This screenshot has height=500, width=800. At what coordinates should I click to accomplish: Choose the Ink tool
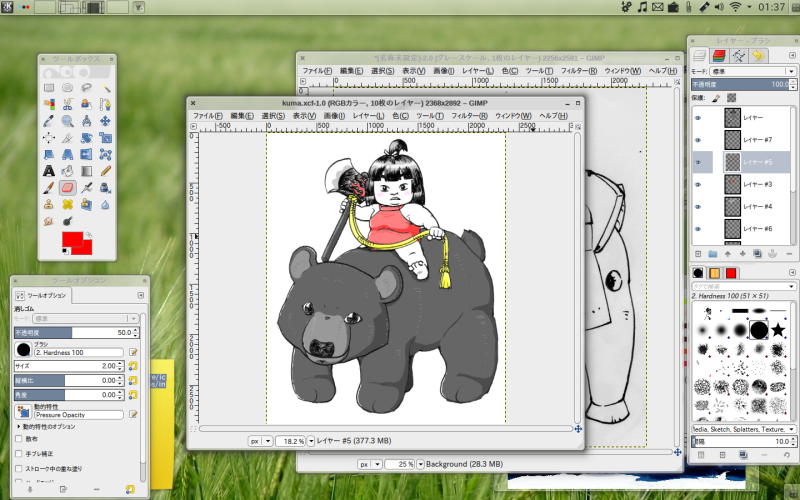(105, 188)
